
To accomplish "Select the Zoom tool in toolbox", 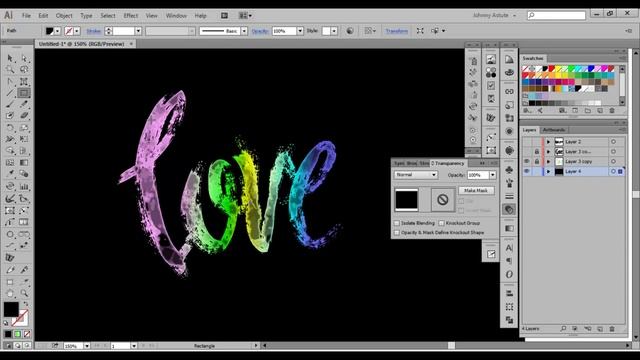I will click(x=24, y=293).
